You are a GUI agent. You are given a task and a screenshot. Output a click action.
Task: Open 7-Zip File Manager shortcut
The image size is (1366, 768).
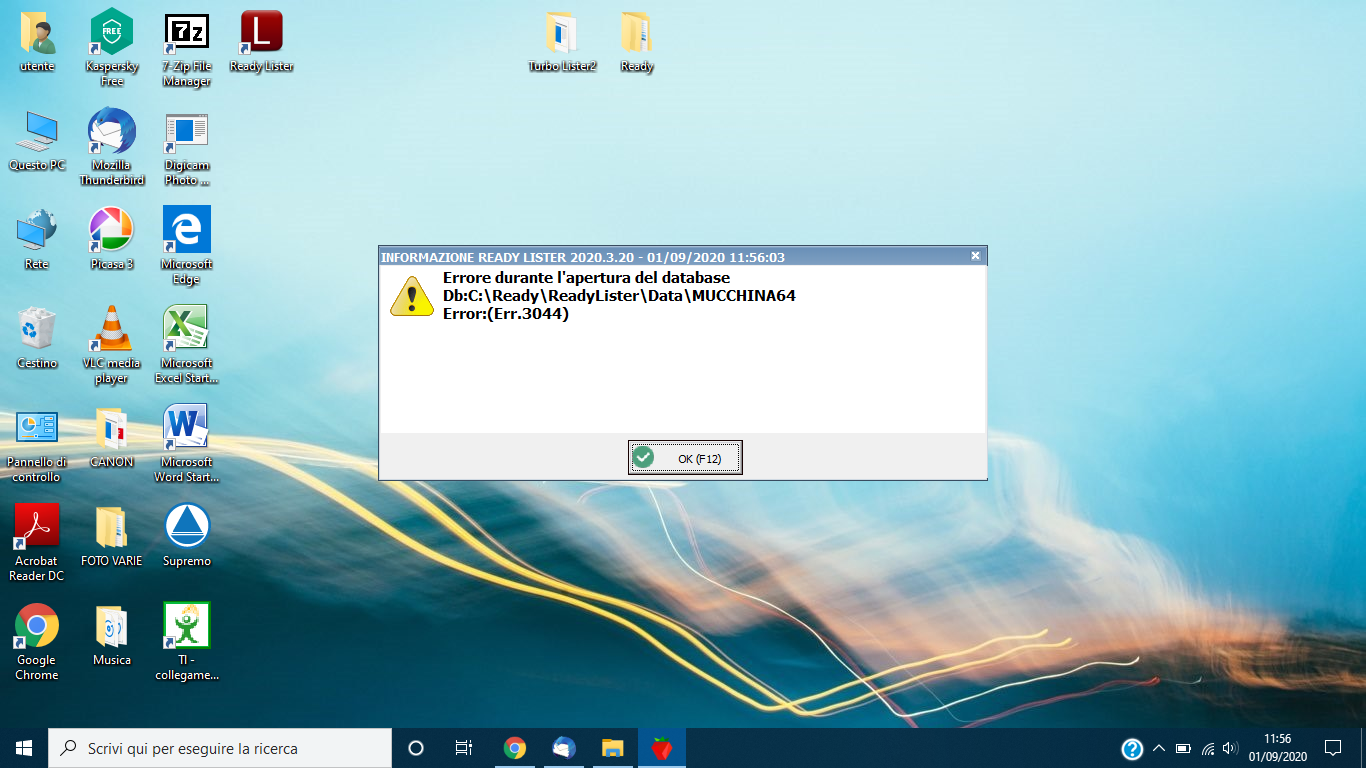(x=187, y=48)
